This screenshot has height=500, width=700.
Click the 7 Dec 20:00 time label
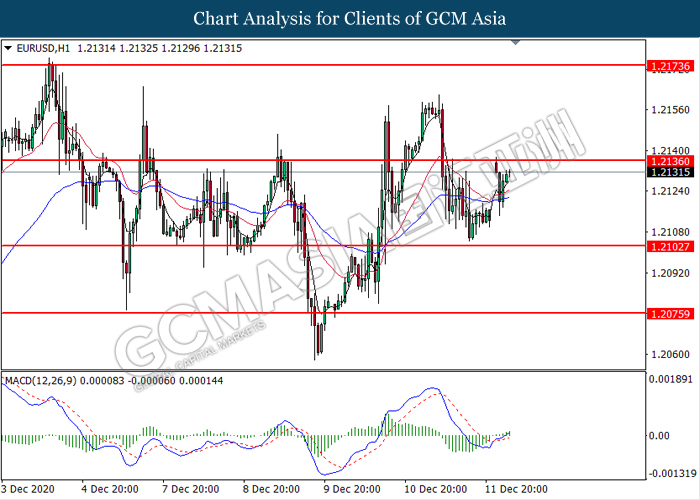190,489
